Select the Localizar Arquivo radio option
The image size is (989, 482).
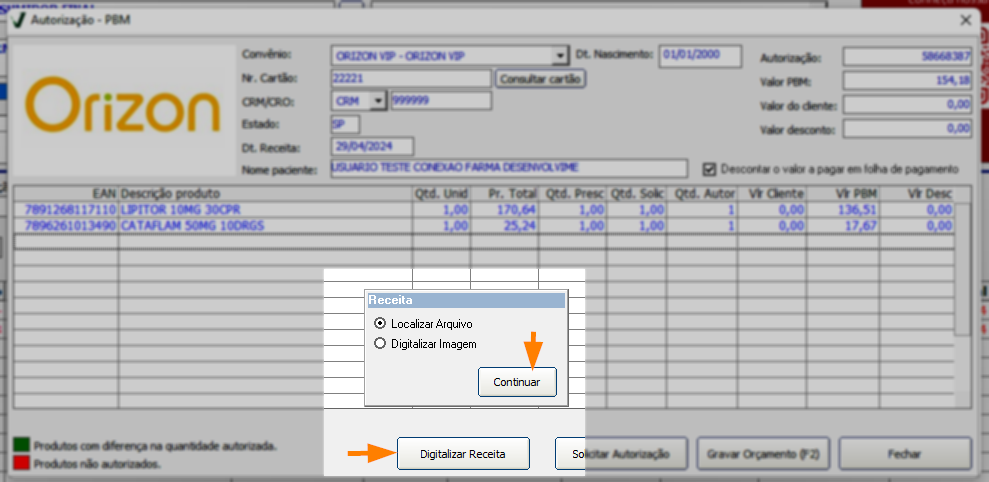click(380, 324)
